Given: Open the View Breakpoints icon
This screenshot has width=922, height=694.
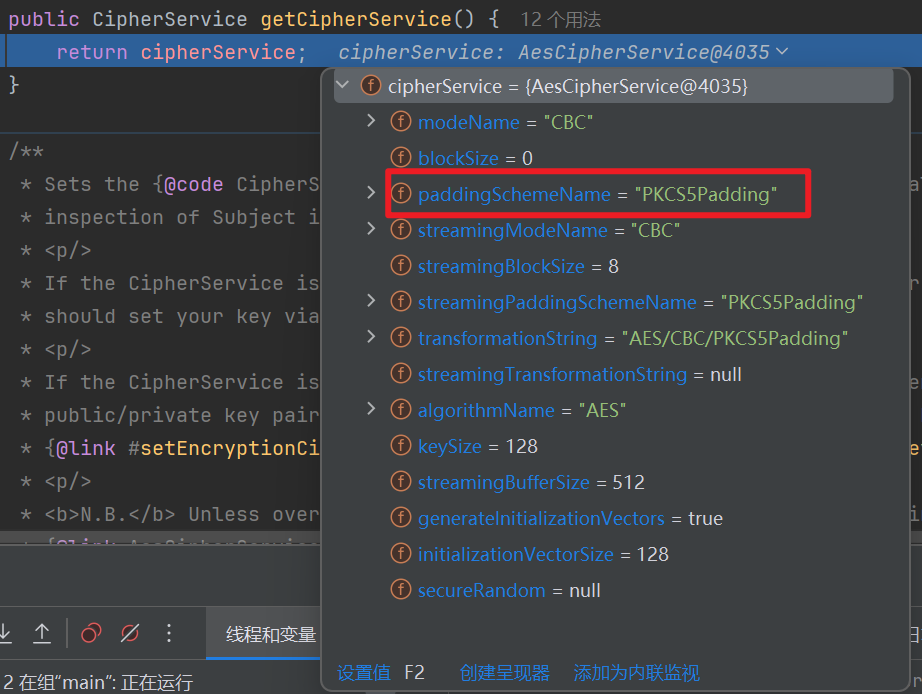Looking at the screenshot, I should pos(91,633).
